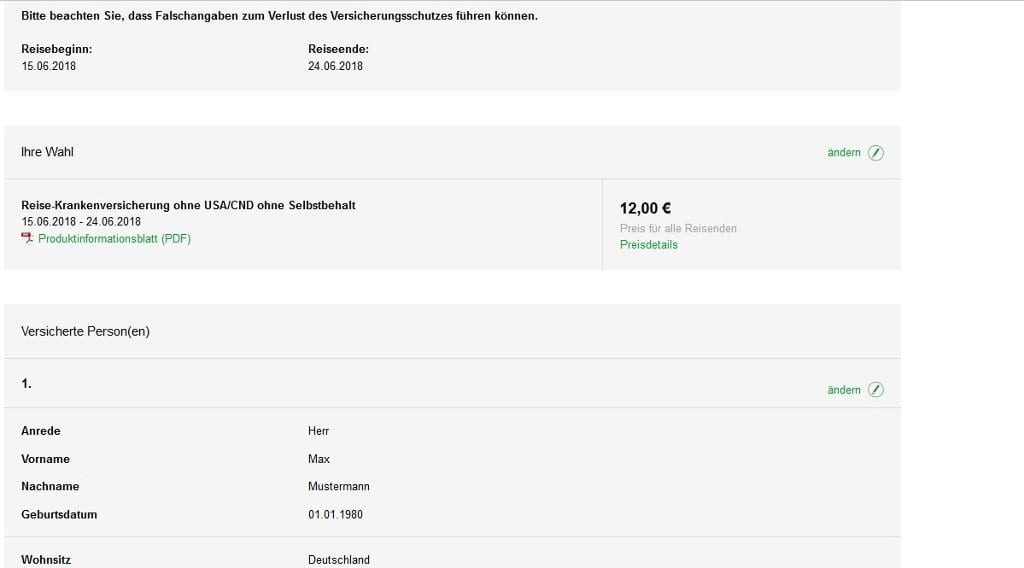Click the Vorname value Max
The height and width of the screenshot is (568, 1024).
pyautogui.click(x=319, y=459)
